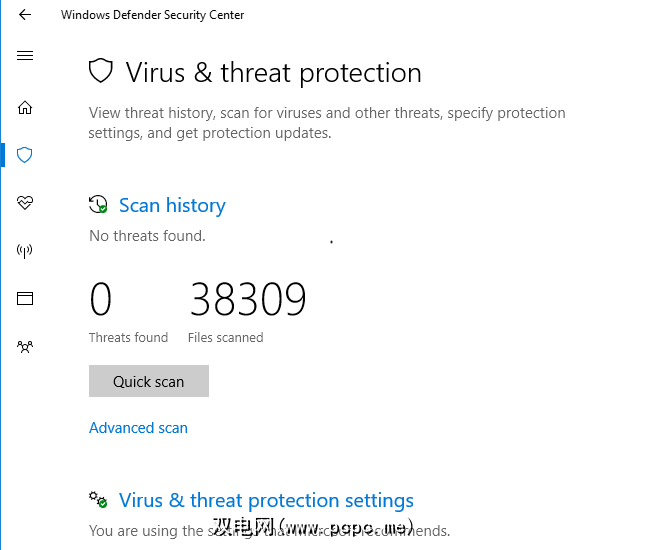
Task: Click the Threats found count of 0
Action: click(101, 300)
